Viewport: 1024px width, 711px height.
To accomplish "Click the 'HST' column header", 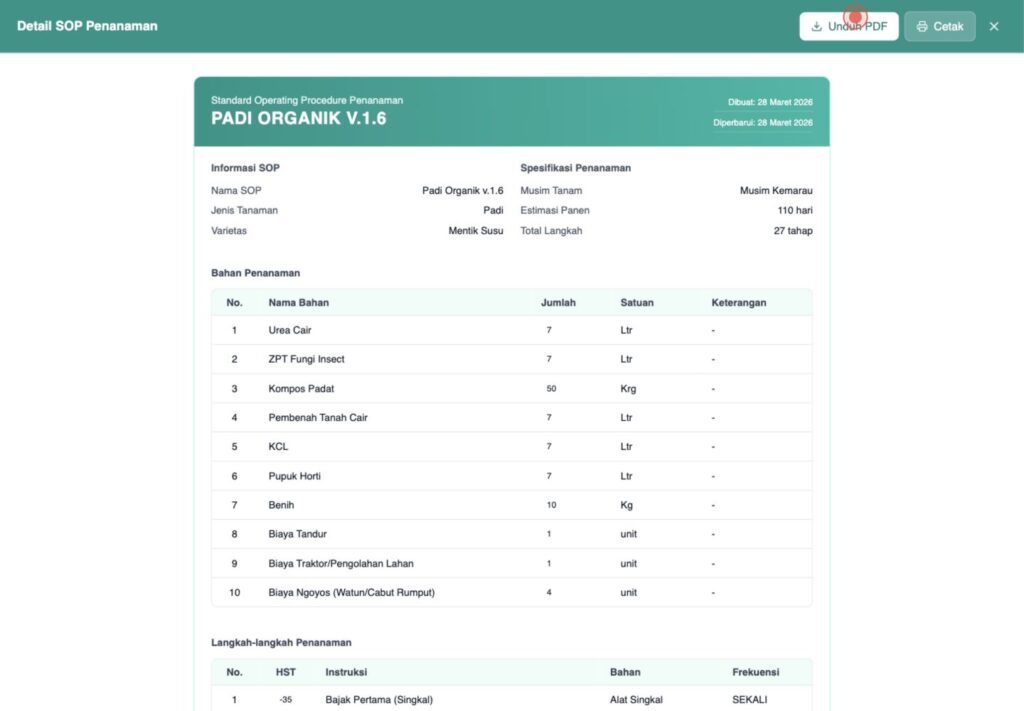I will pos(285,672).
